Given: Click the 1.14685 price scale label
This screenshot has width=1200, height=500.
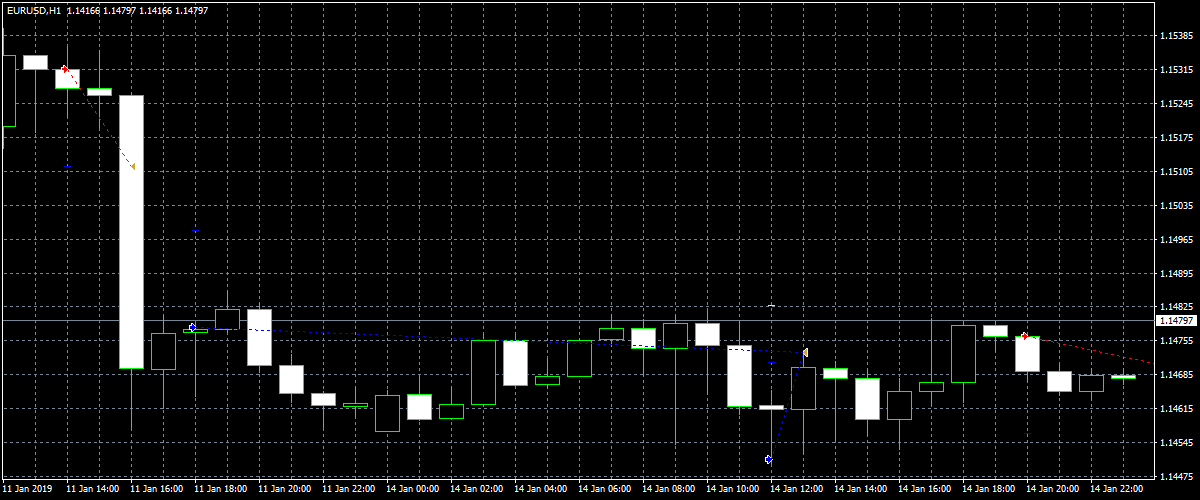Looking at the screenshot, I should pyautogui.click(x=1176, y=375).
